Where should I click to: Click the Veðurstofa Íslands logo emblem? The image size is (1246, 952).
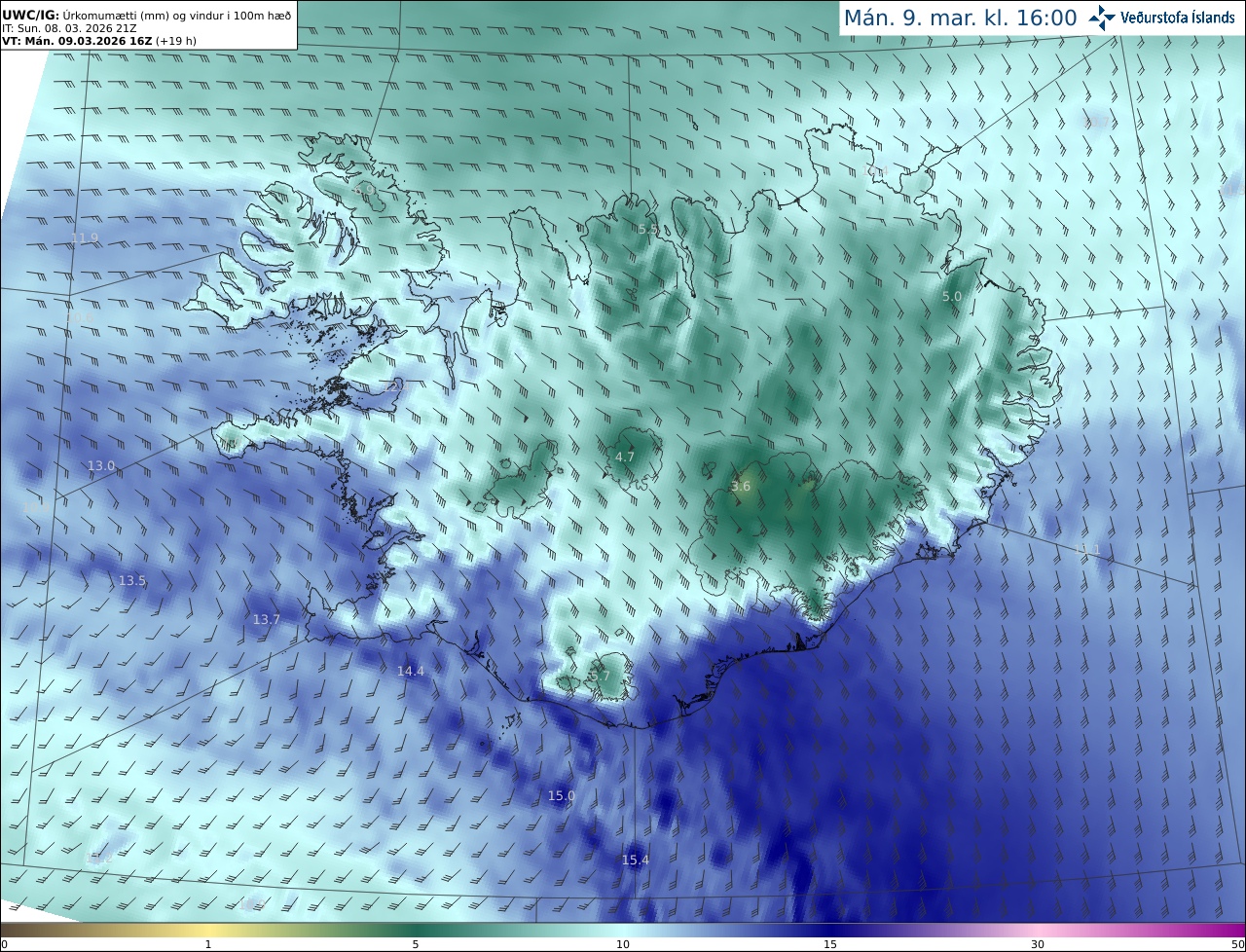(x=1102, y=18)
